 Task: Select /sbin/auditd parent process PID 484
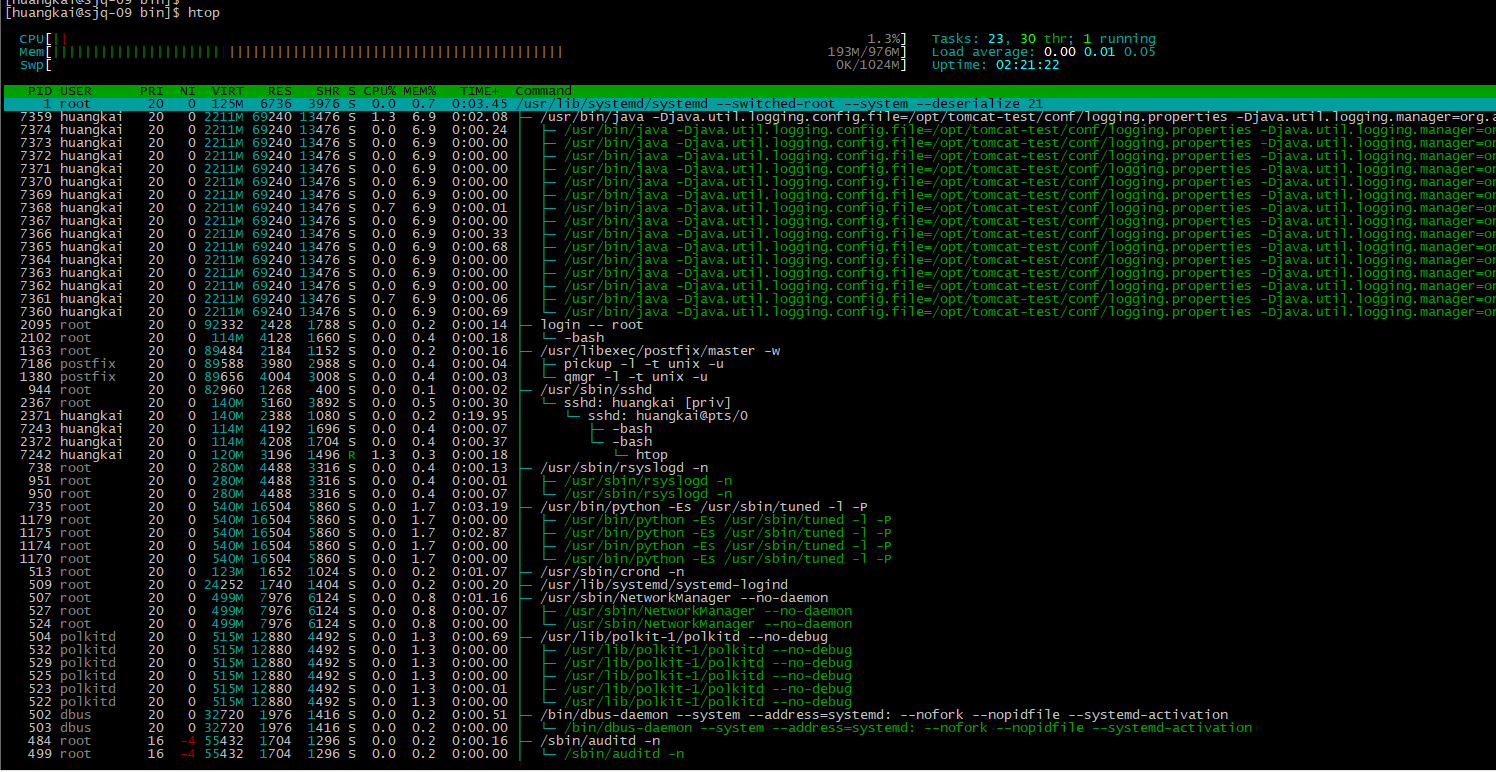point(748,741)
